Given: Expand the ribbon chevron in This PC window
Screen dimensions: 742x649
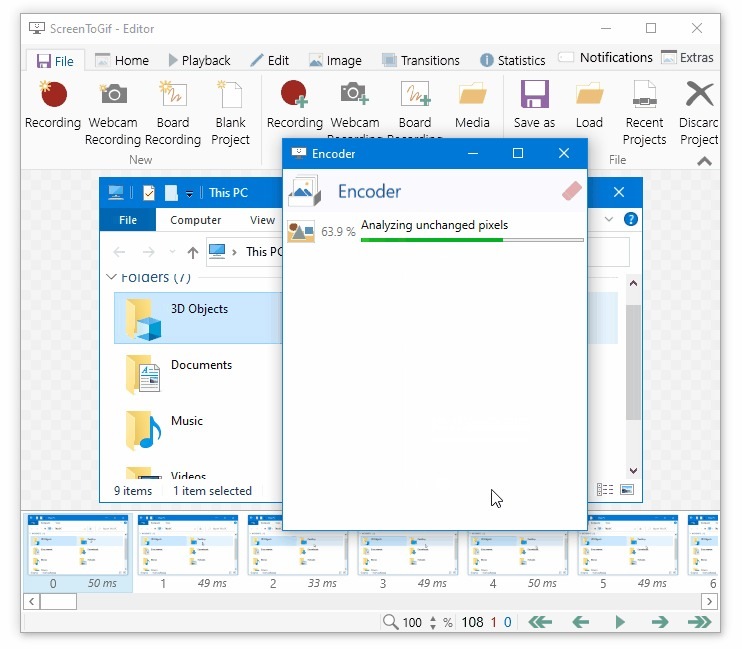Looking at the screenshot, I should [x=609, y=219].
